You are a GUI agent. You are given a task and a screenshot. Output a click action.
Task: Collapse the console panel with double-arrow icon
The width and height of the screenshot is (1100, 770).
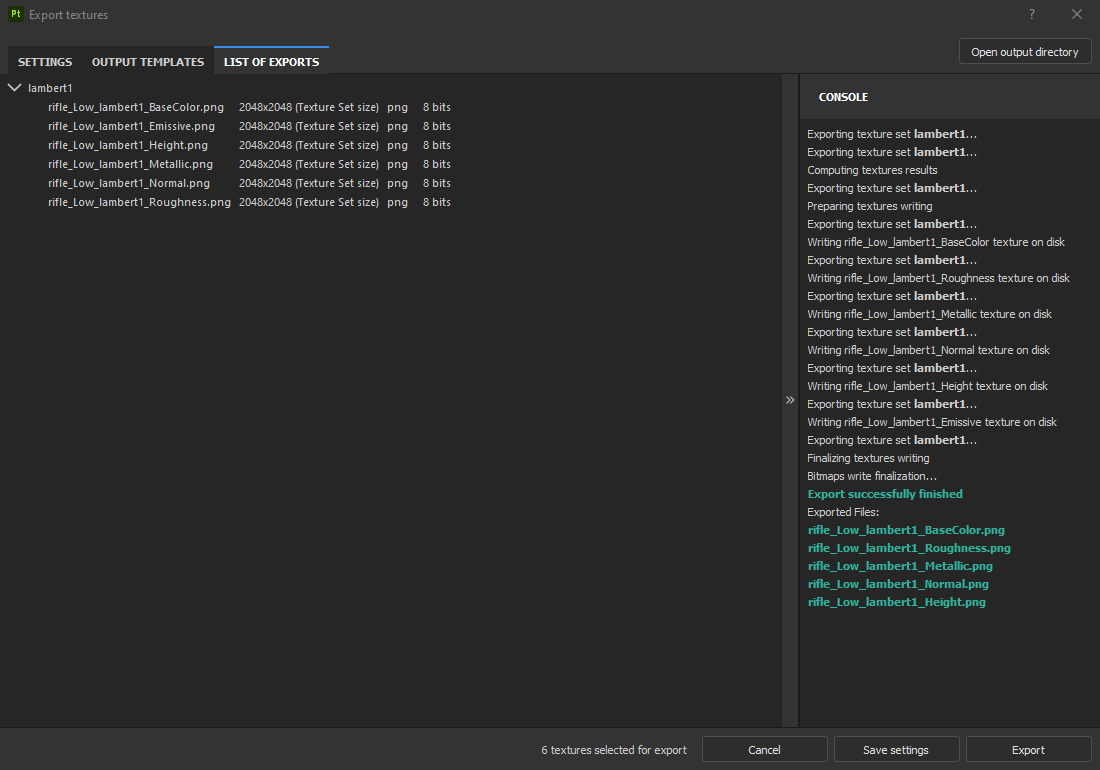(790, 400)
